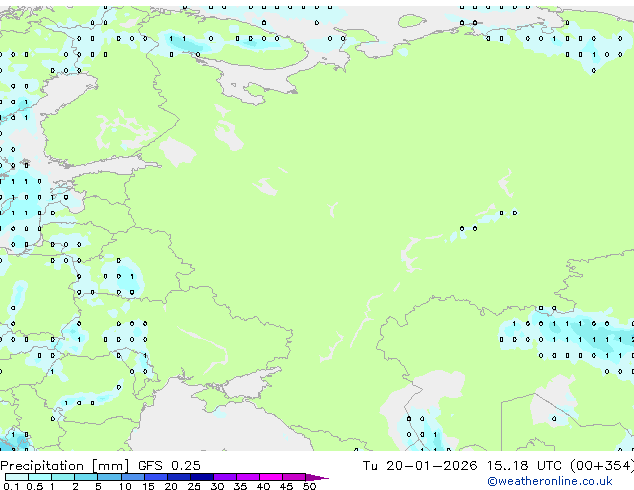The width and height of the screenshot is (634, 490).
Task: Click the legend value '15'
Action: [148, 486]
